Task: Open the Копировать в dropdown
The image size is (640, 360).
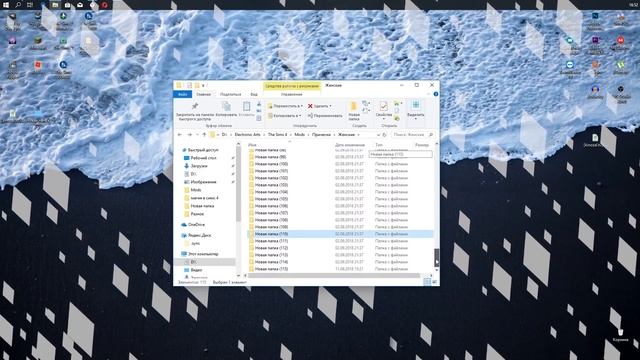Action: [284, 116]
